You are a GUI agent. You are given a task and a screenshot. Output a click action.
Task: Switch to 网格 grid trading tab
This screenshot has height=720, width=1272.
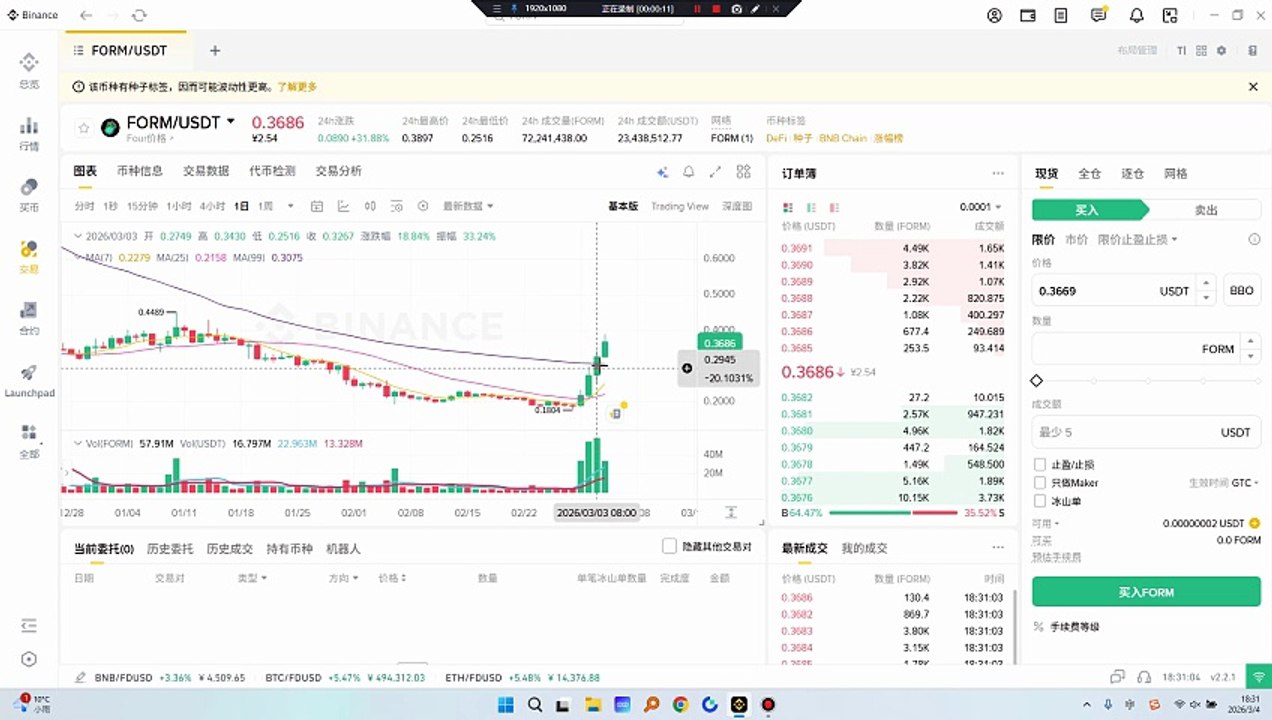tap(1176, 173)
